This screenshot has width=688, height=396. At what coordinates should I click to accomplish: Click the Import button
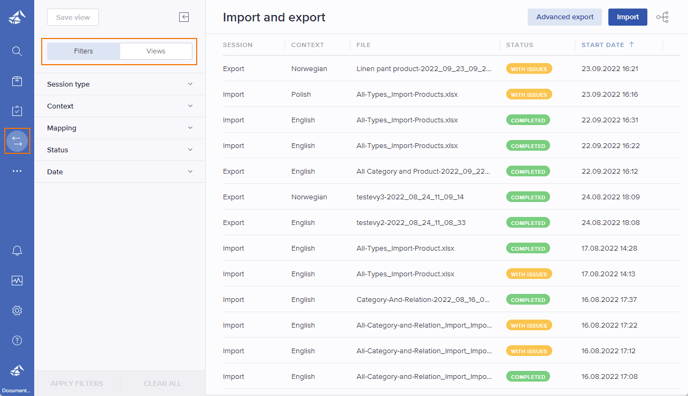point(627,17)
